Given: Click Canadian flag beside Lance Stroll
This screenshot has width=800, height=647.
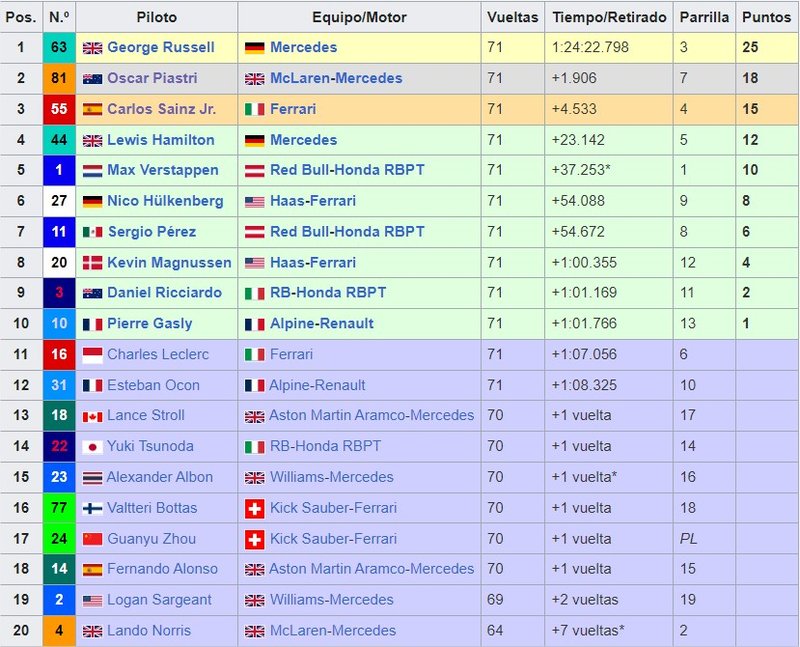Looking at the screenshot, I should coord(92,417).
